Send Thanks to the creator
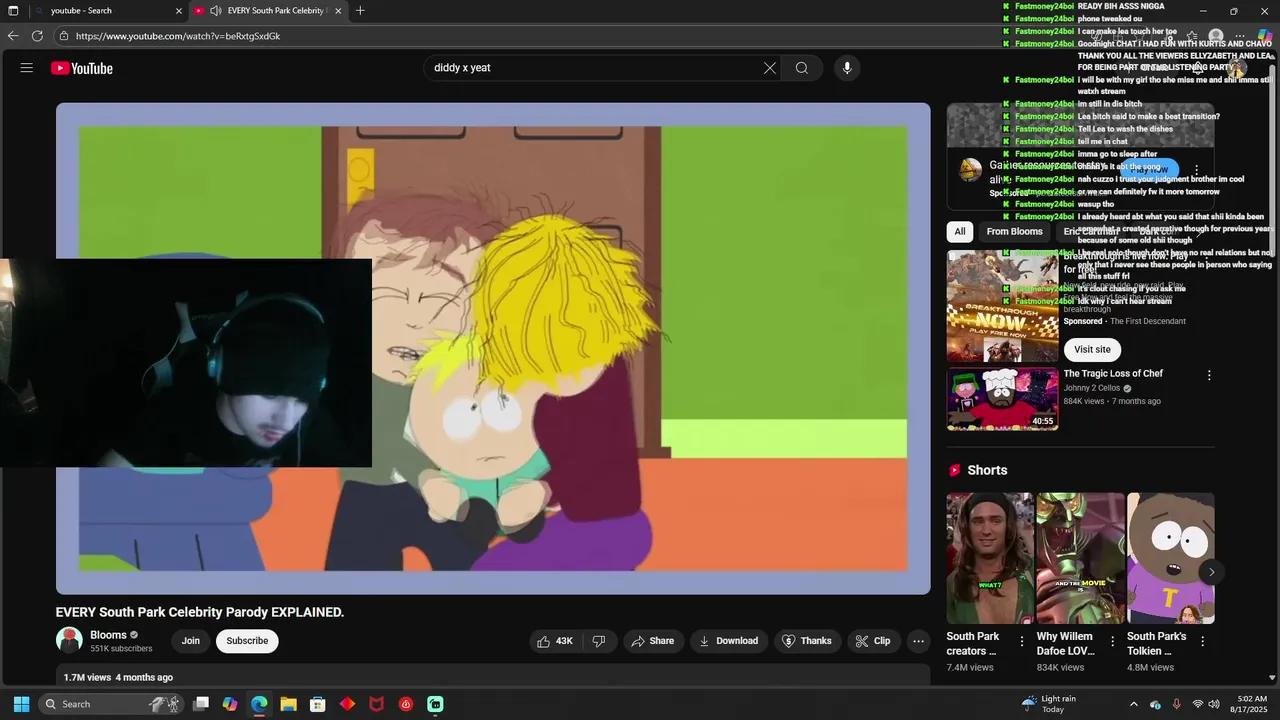1280x720 pixels. click(806, 641)
